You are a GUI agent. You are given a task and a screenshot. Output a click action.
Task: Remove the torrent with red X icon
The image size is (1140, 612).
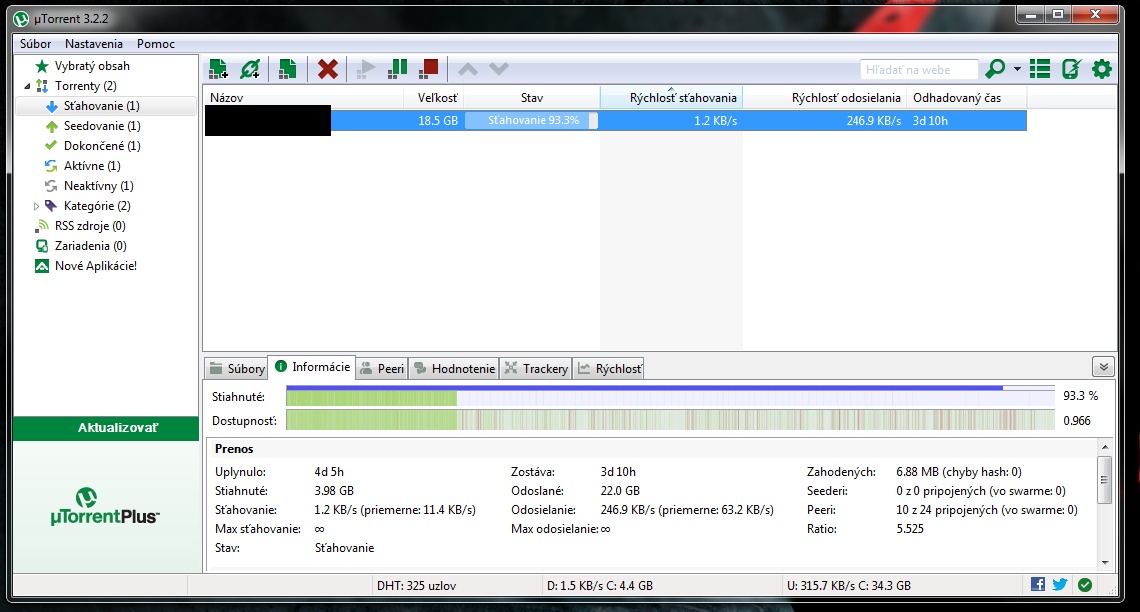coord(328,69)
